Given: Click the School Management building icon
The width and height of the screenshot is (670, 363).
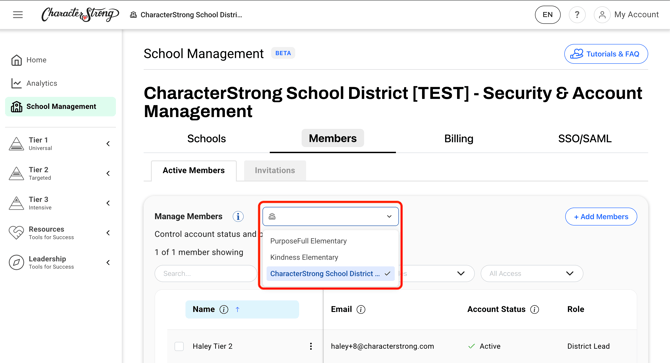Looking at the screenshot, I should [x=16, y=107].
